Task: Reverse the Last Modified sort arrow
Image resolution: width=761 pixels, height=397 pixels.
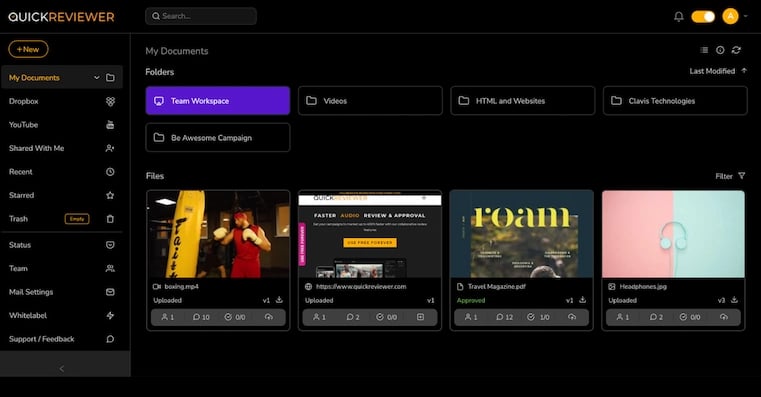Action: (744, 71)
